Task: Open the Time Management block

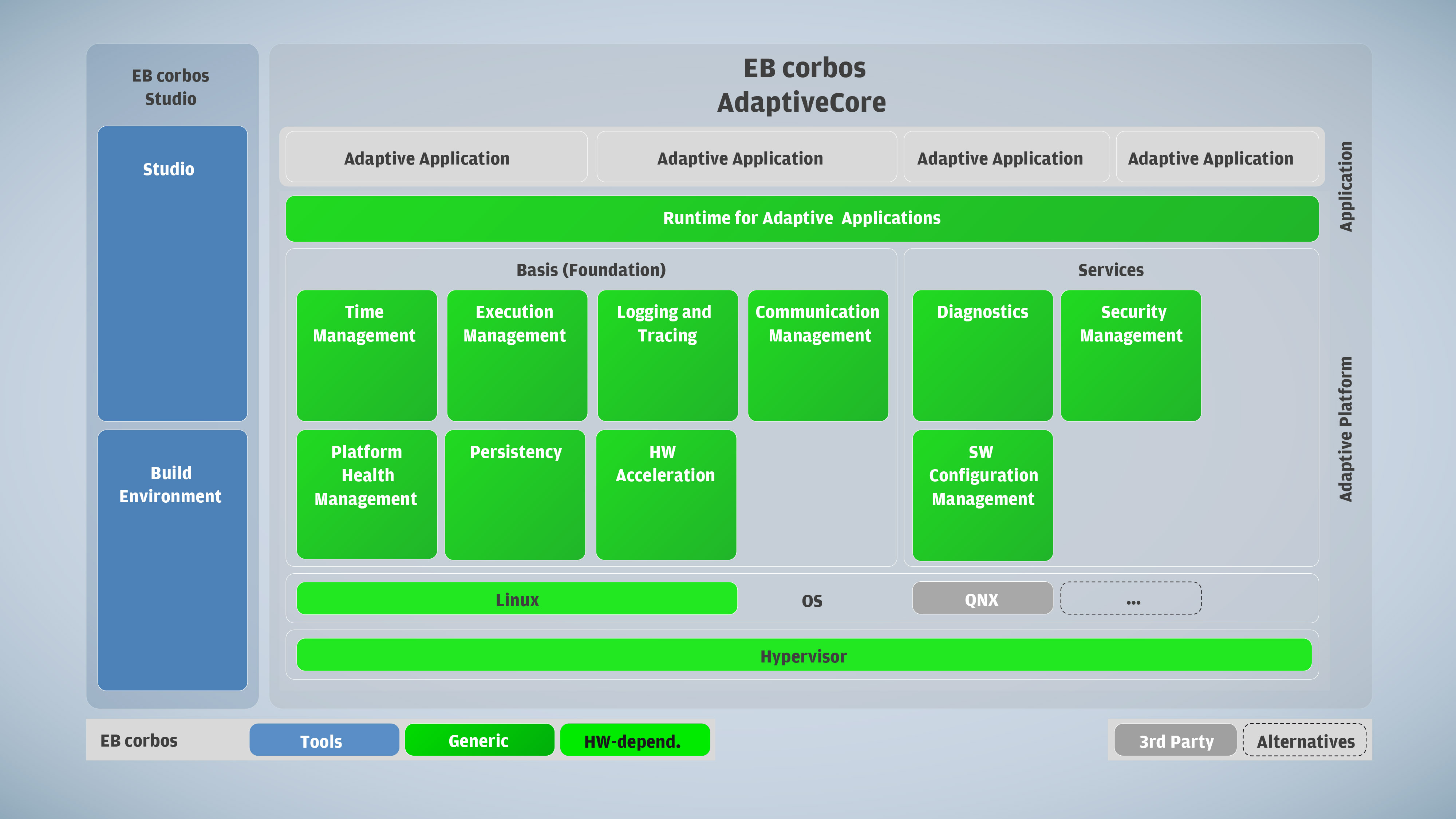Action: [x=367, y=356]
